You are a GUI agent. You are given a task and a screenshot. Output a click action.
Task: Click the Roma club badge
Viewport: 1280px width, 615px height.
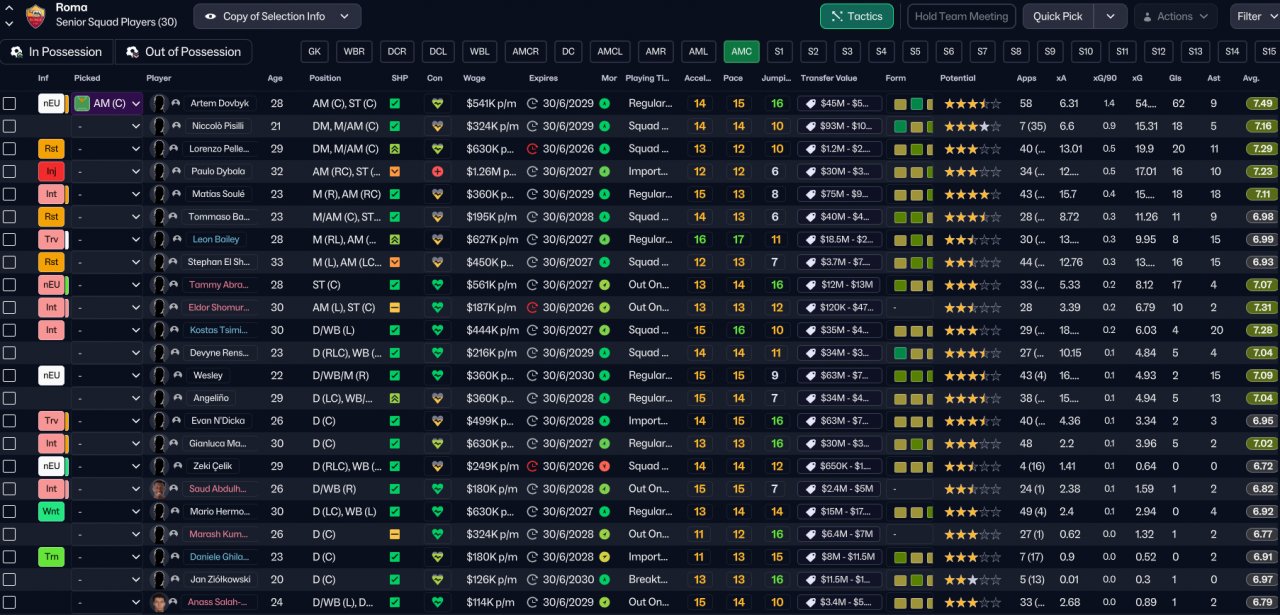(x=36, y=16)
